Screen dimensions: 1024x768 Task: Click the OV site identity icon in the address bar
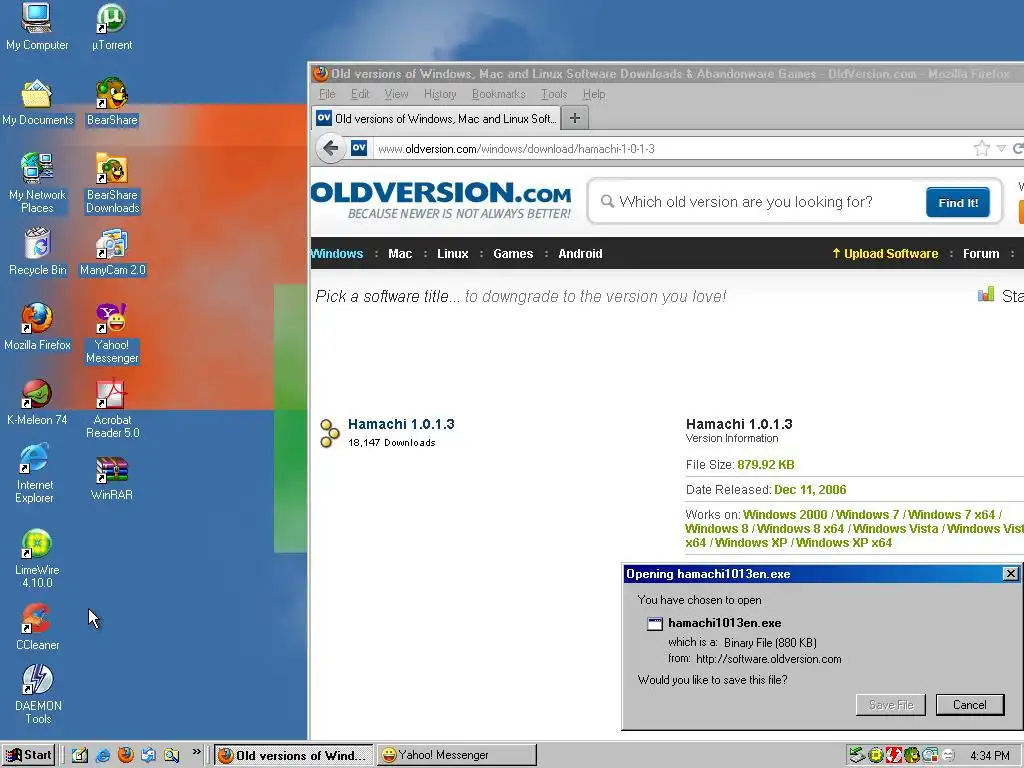click(x=359, y=148)
